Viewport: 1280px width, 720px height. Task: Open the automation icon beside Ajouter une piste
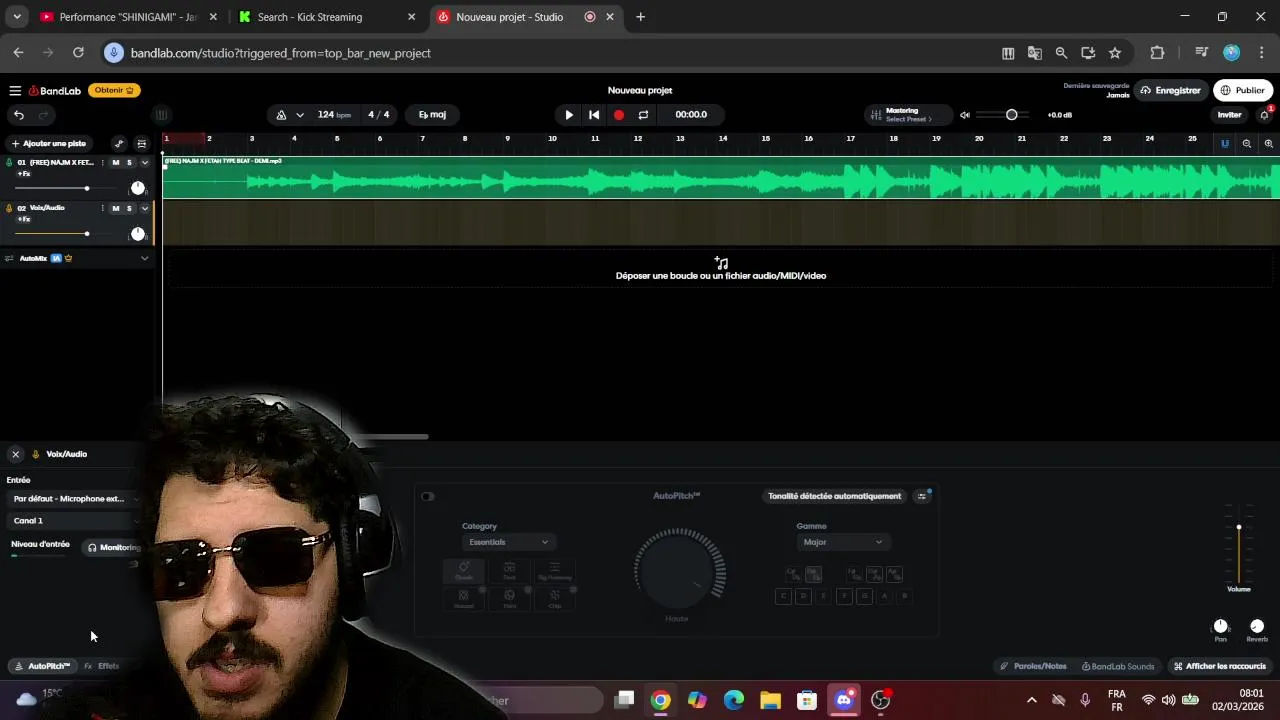(x=119, y=144)
